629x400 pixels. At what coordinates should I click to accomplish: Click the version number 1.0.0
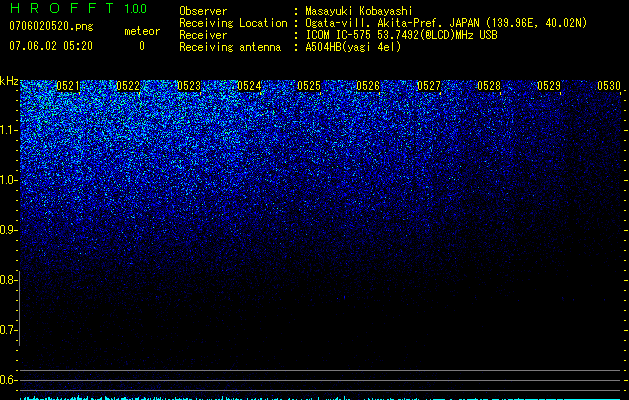[136, 9]
